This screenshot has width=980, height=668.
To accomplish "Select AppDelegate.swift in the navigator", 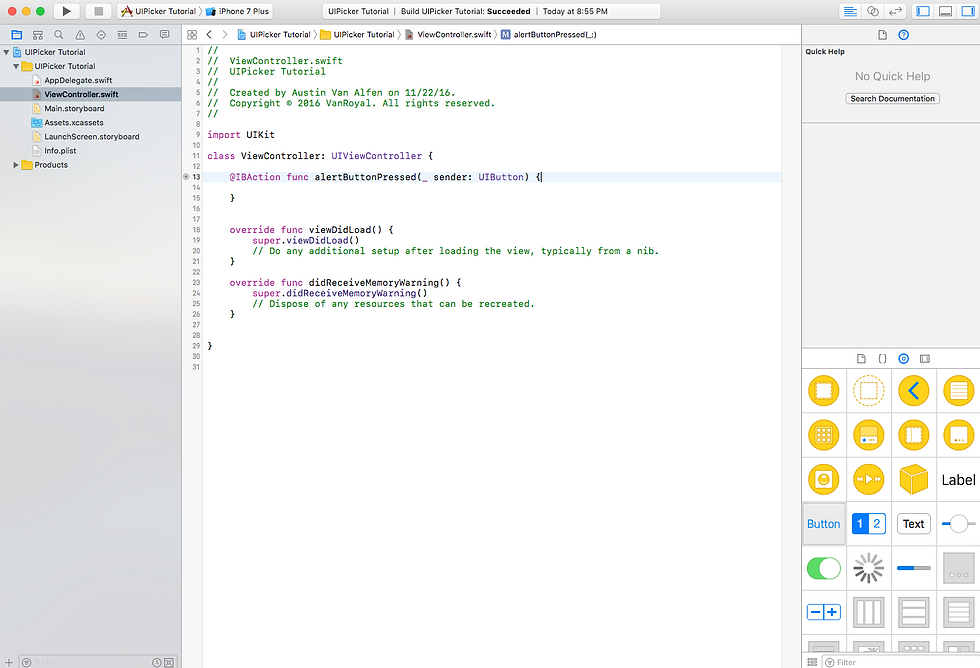I will pyautogui.click(x=78, y=81).
